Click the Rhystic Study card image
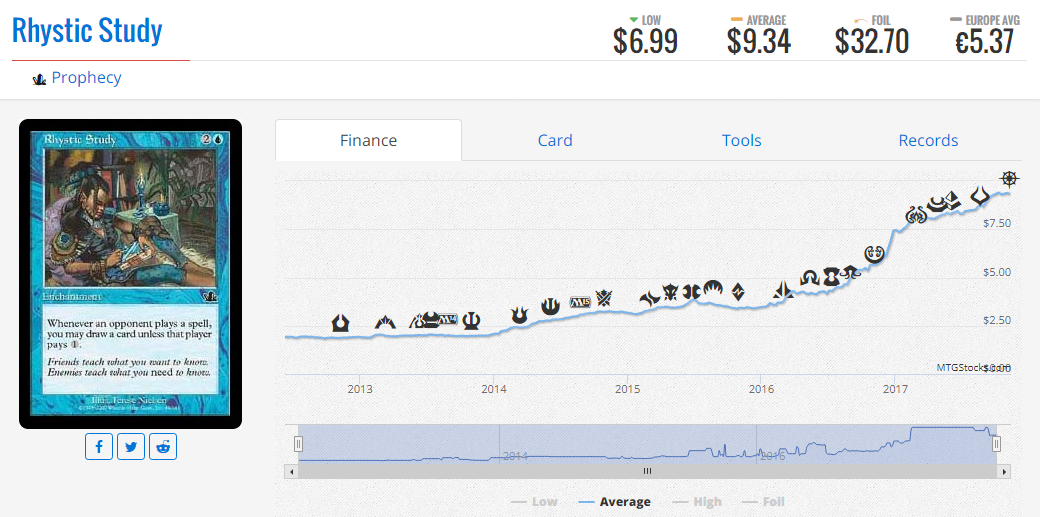 pos(130,274)
